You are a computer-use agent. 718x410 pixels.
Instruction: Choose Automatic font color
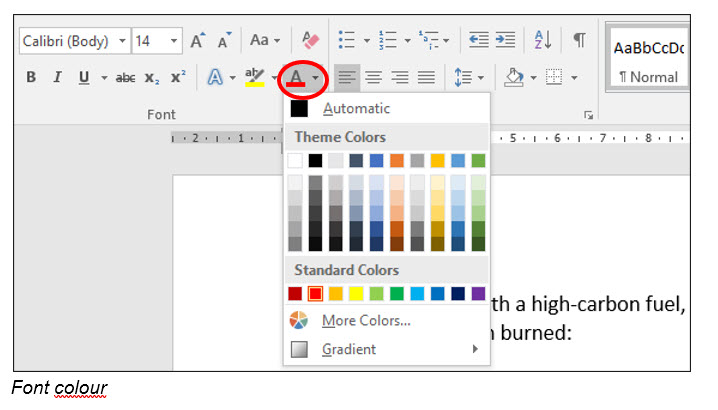click(387, 109)
